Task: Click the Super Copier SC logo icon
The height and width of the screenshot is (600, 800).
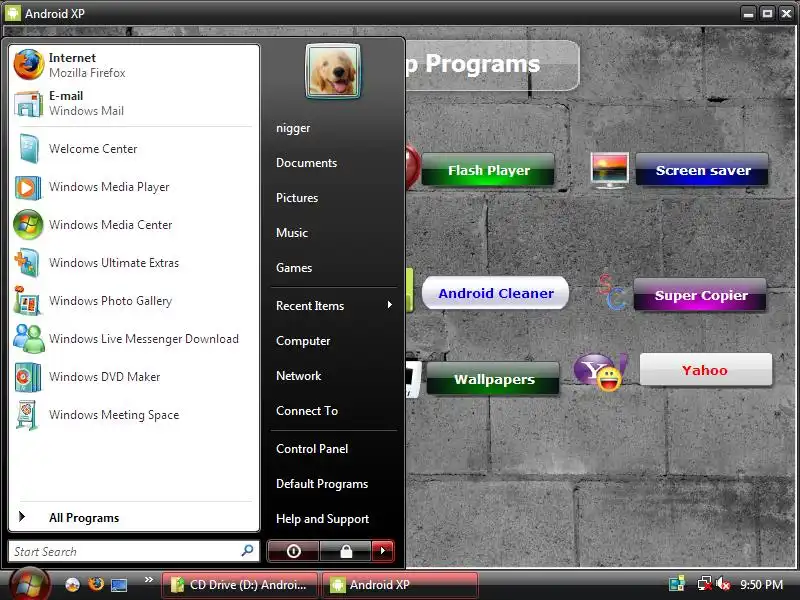Action: coord(611,292)
